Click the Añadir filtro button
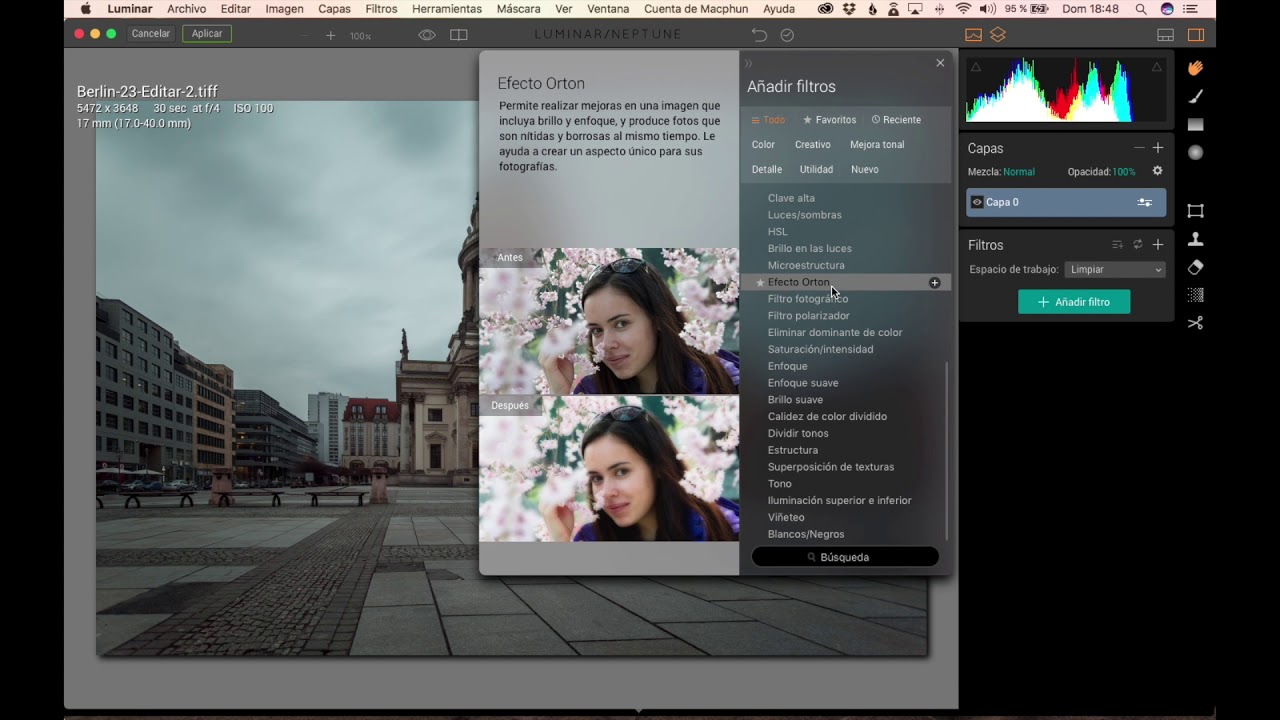 coord(1074,302)
